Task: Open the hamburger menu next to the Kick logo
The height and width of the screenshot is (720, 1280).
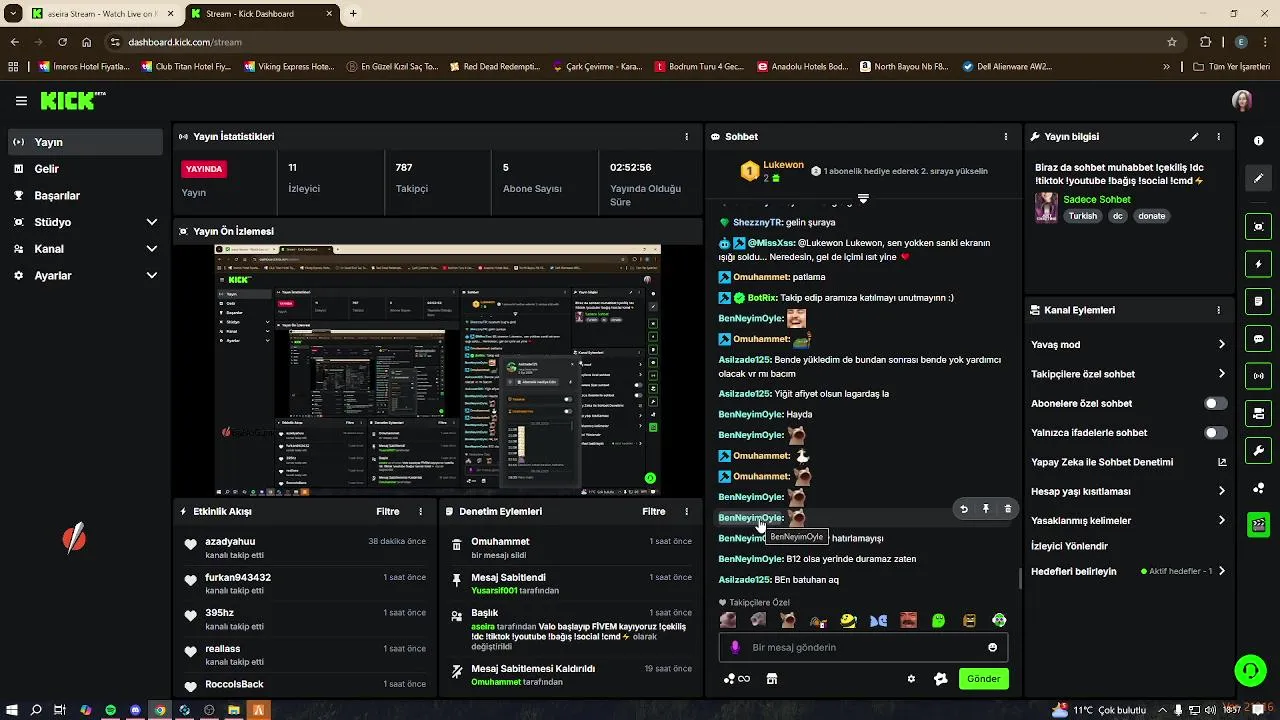Action: (21, 101)
